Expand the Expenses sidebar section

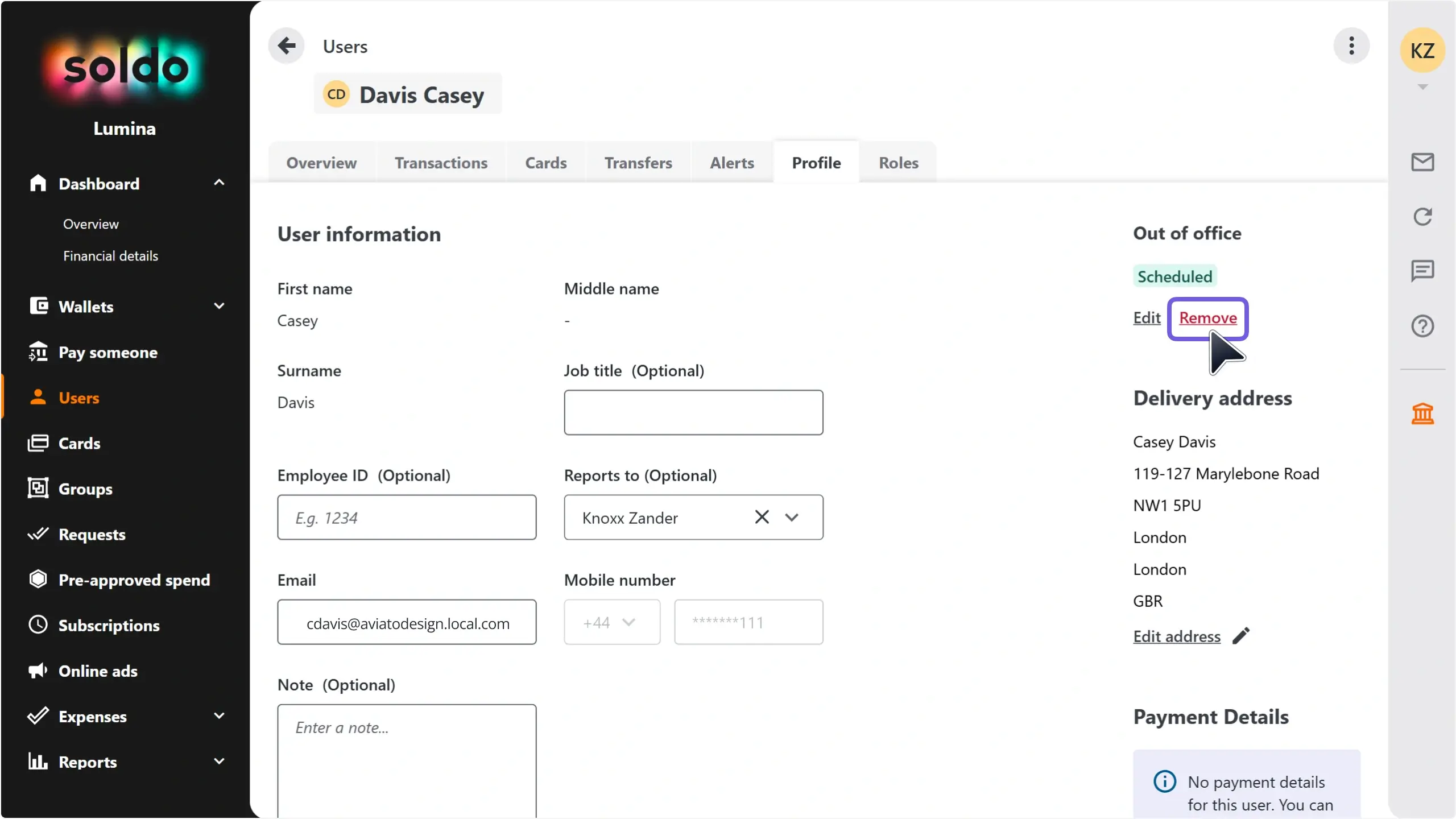(x=219, y=716)
